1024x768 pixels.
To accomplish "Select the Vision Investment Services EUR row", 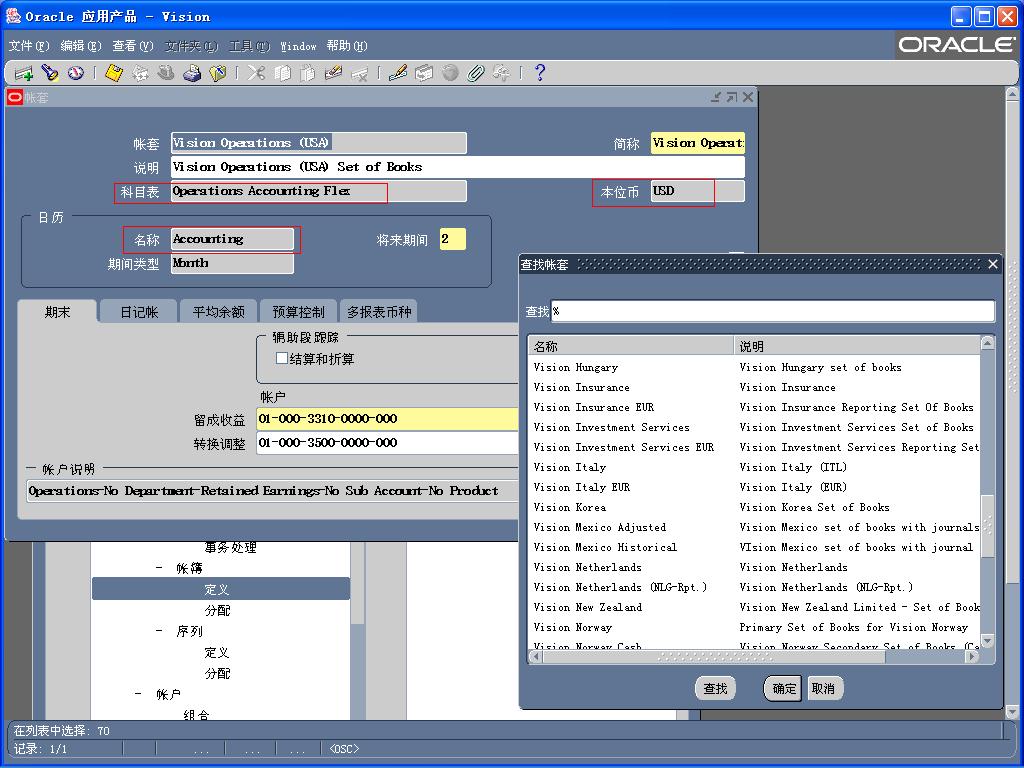I will (x=754, y=447).
